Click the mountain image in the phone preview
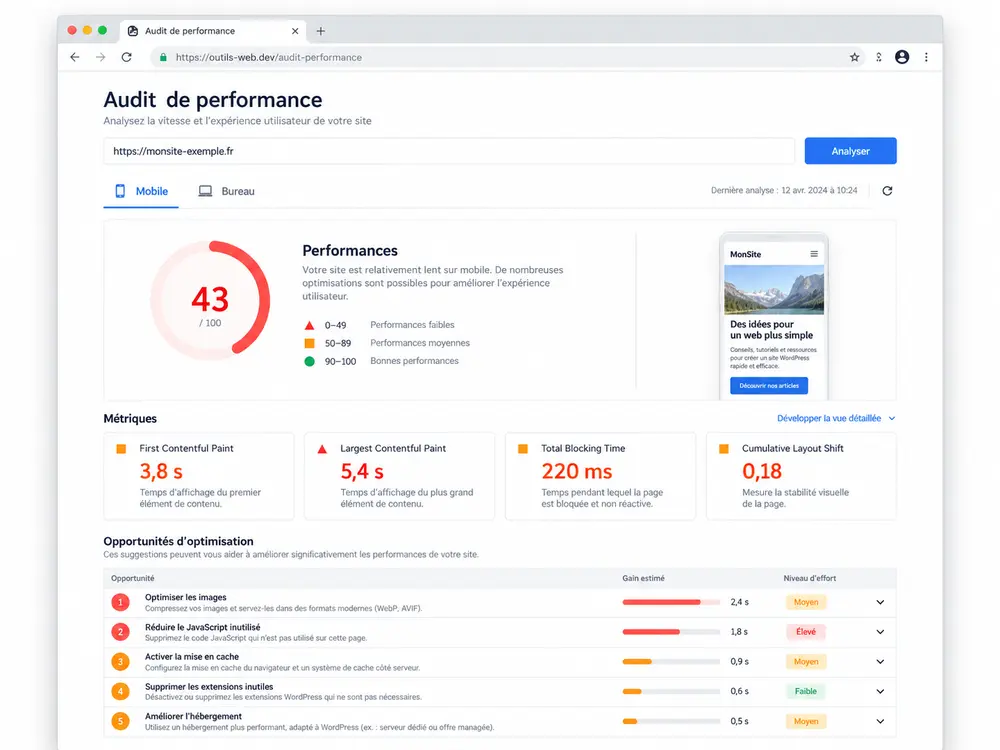1000x750 pixels. click(x=774, y=290)
